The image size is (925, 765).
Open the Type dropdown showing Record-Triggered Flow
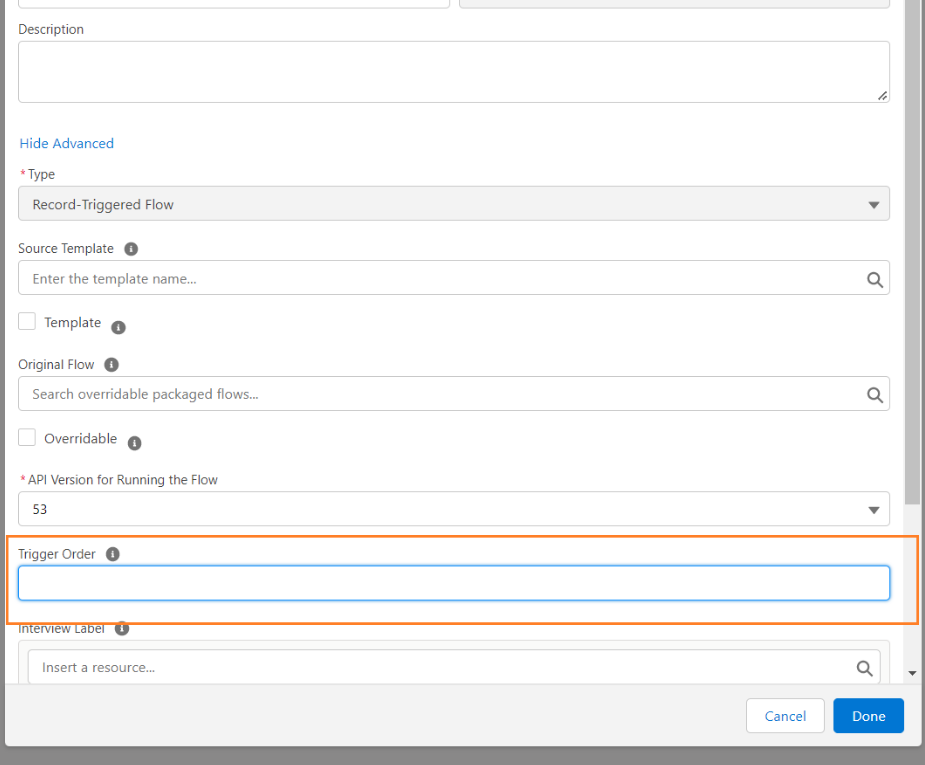point(454,204)
